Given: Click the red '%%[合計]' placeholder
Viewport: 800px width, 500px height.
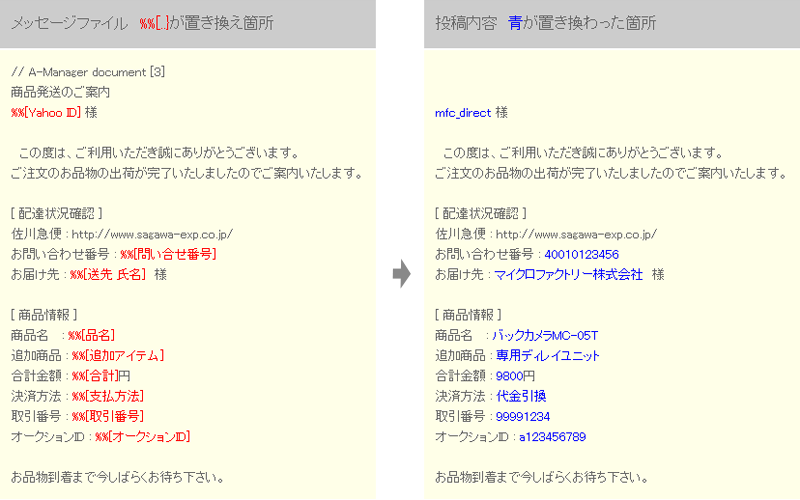Looking at the screenshot, I should pyautogui.click(x=95, y=376).
